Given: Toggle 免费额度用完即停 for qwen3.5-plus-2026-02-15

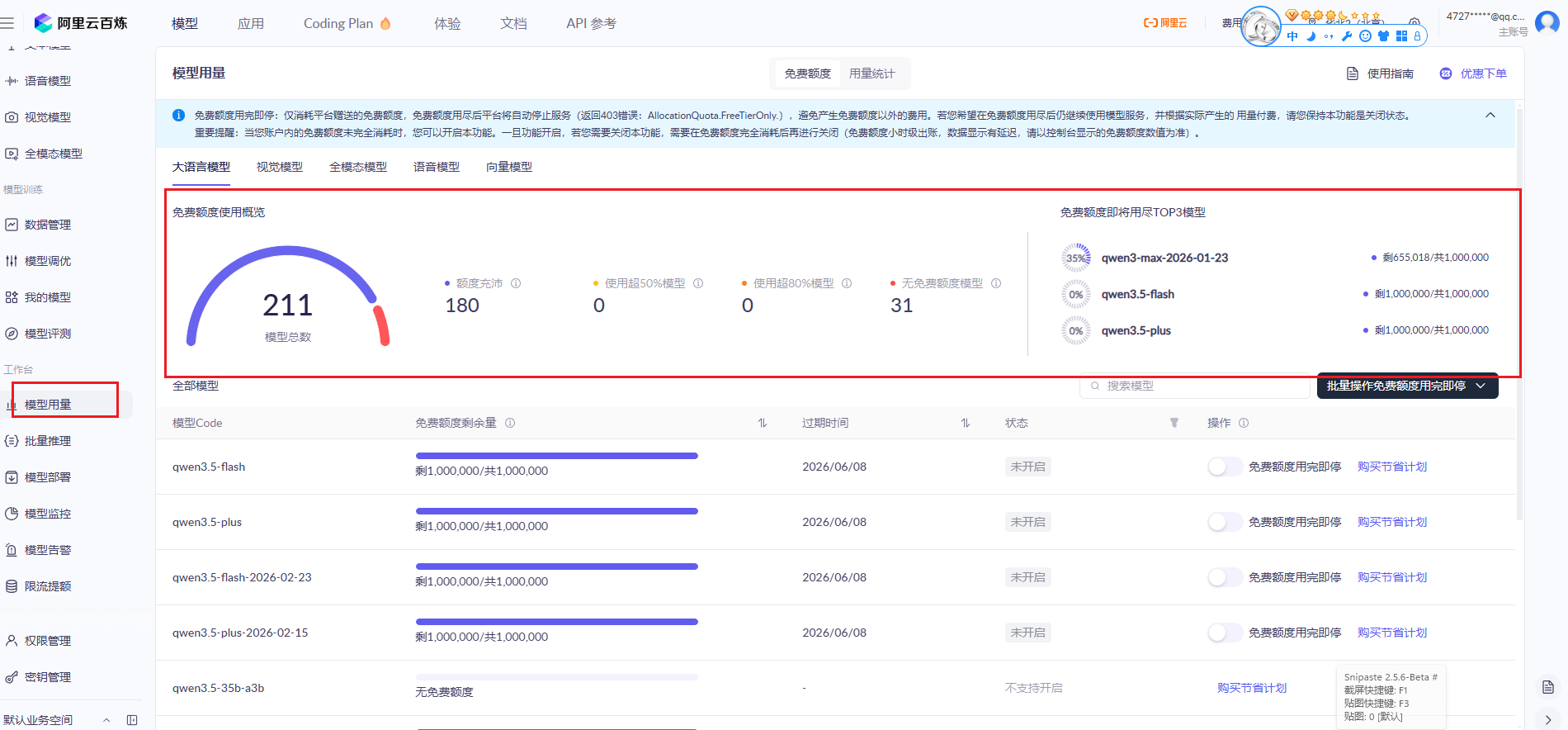Looking at the screenshot, I should pyautogui.click(x=1225, y=633).
